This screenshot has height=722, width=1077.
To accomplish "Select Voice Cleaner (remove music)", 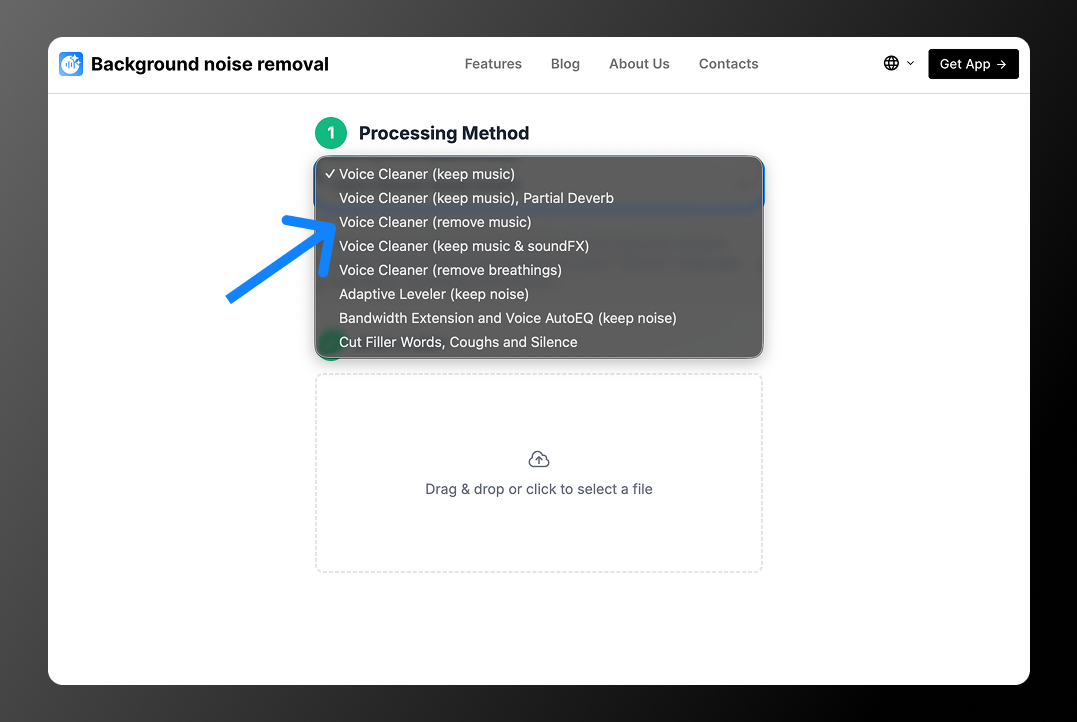I will [x=435, y=222].
